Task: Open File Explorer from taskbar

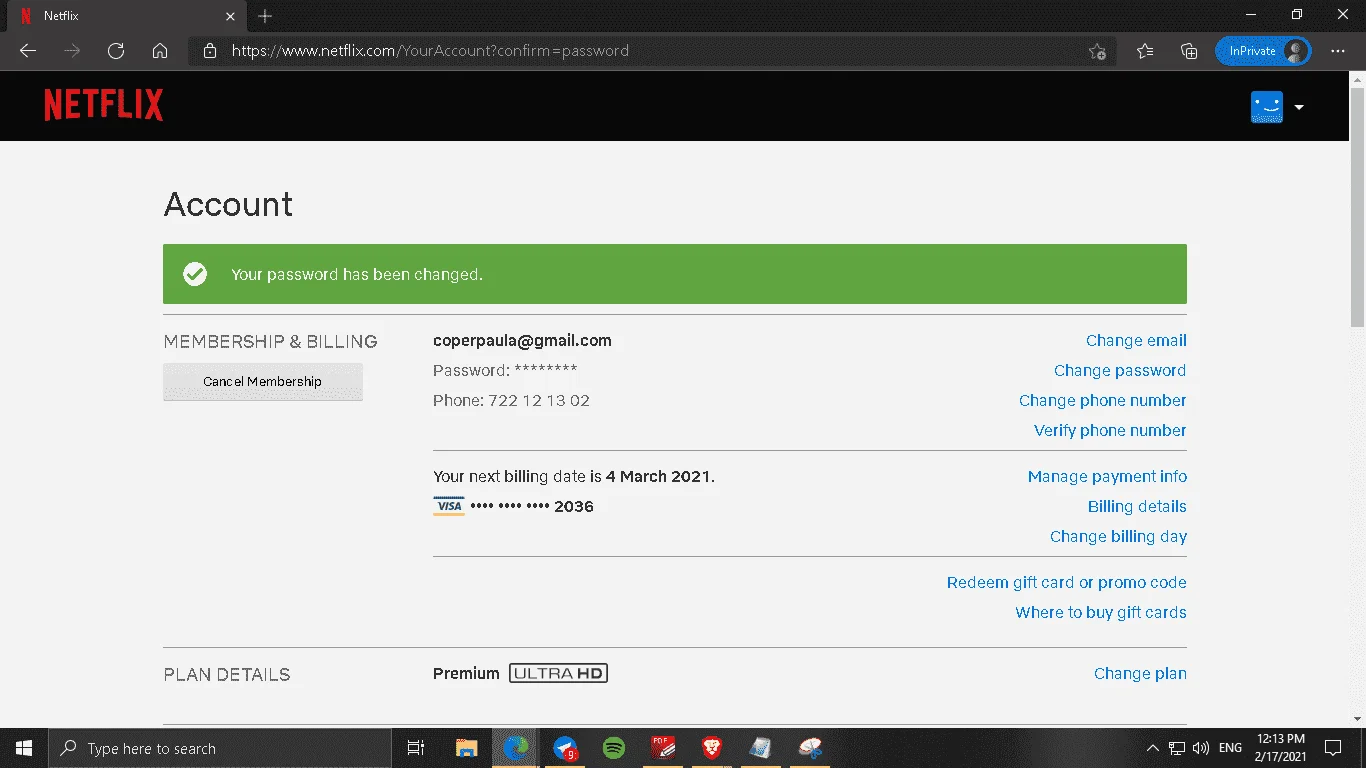Action: [x=466, y=748]
